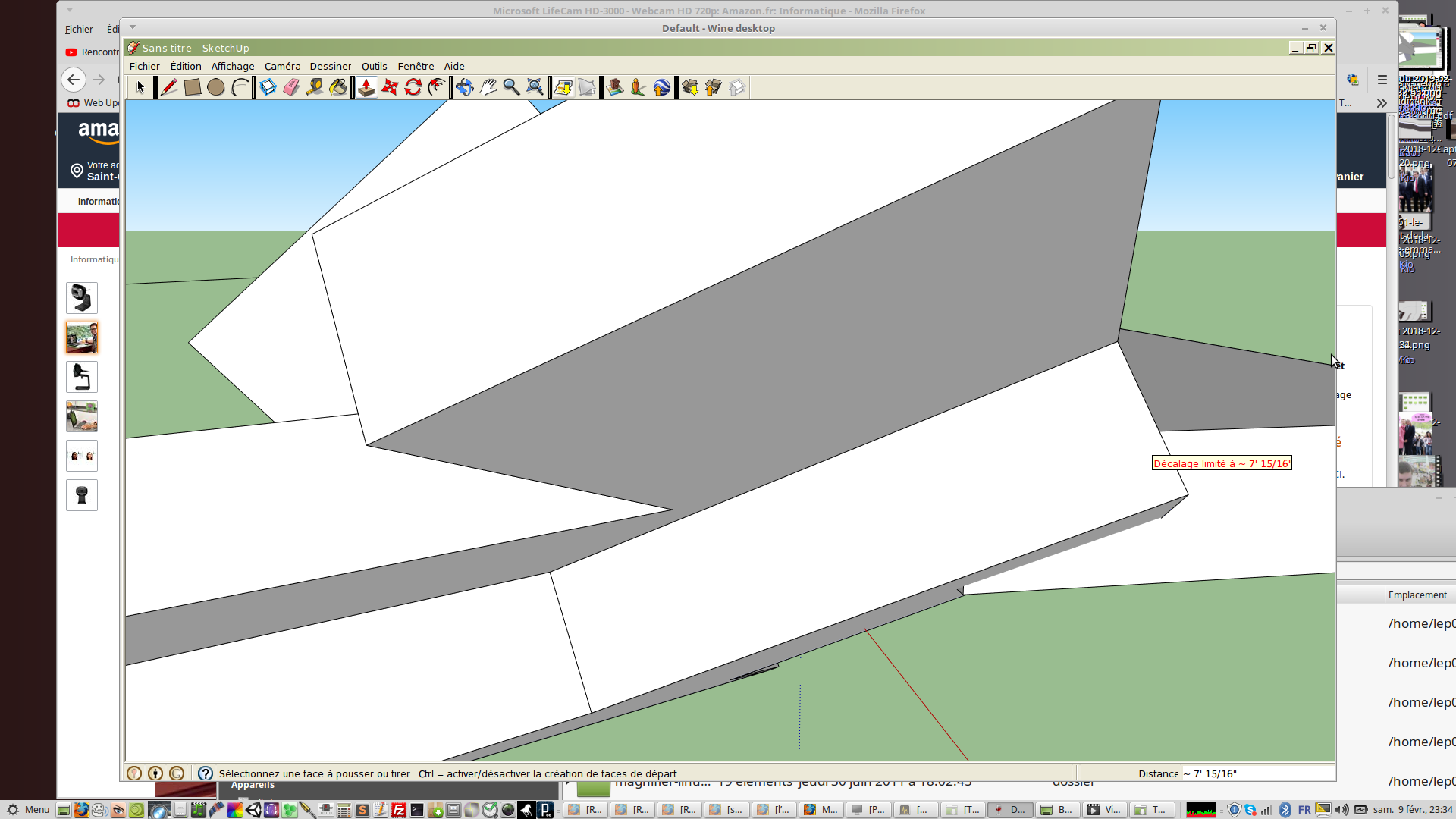This screenshot has height=819, width=1456.
Task: Select the Rectangle drawing tool
Action: [x=193, y=87]
